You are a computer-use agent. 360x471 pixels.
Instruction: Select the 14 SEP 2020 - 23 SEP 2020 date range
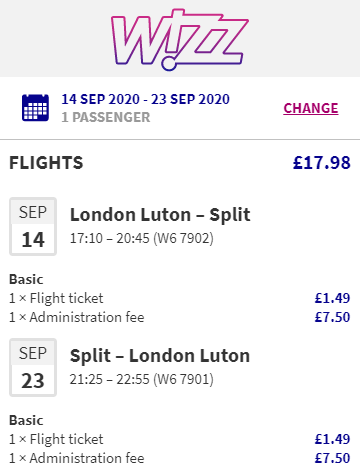(x=145, y=99)
